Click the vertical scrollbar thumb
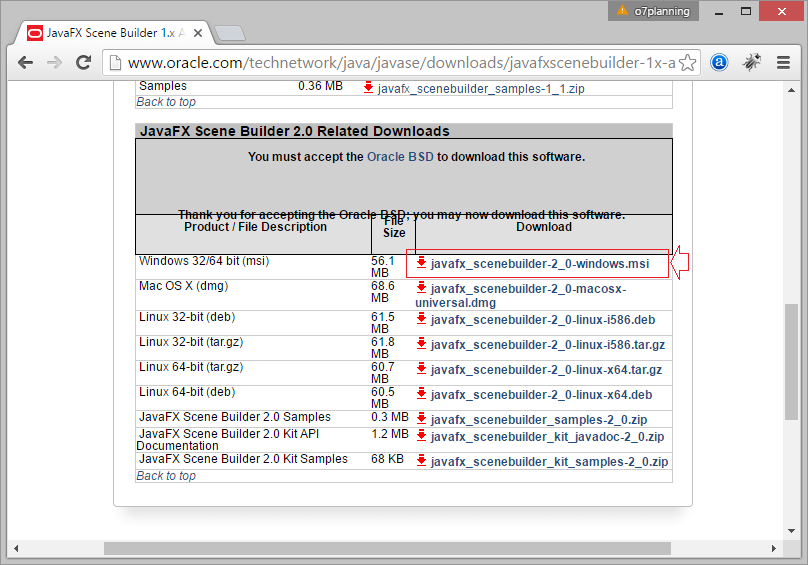 click(x=791, y=362)
